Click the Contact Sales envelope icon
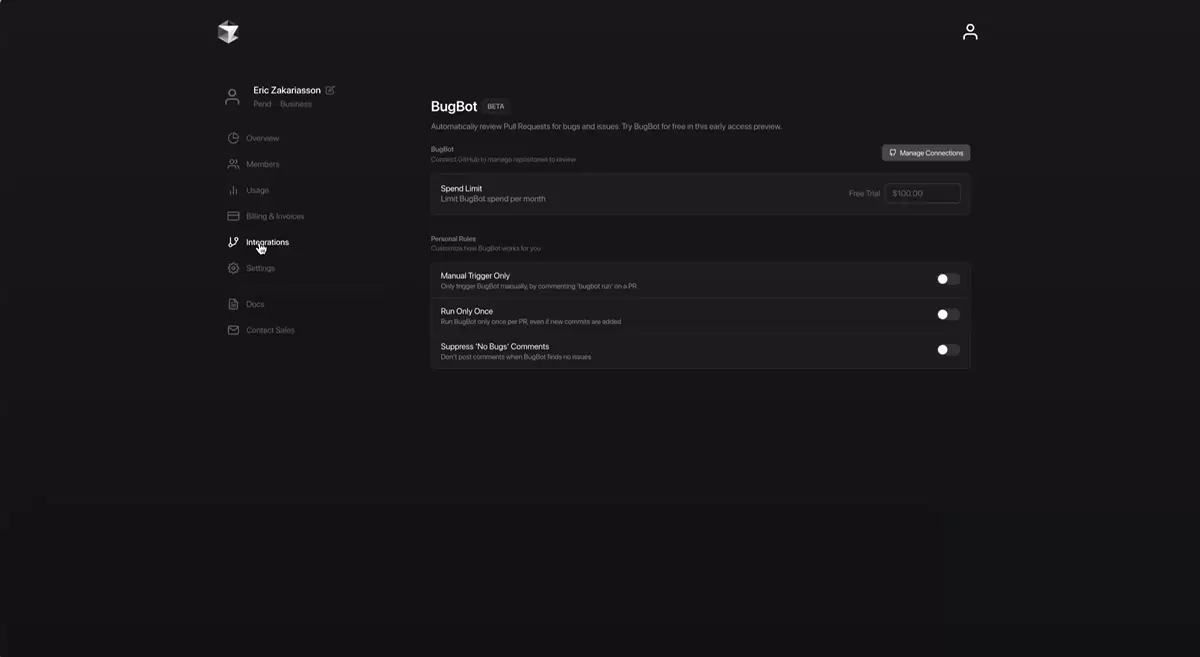 point(233,330)
